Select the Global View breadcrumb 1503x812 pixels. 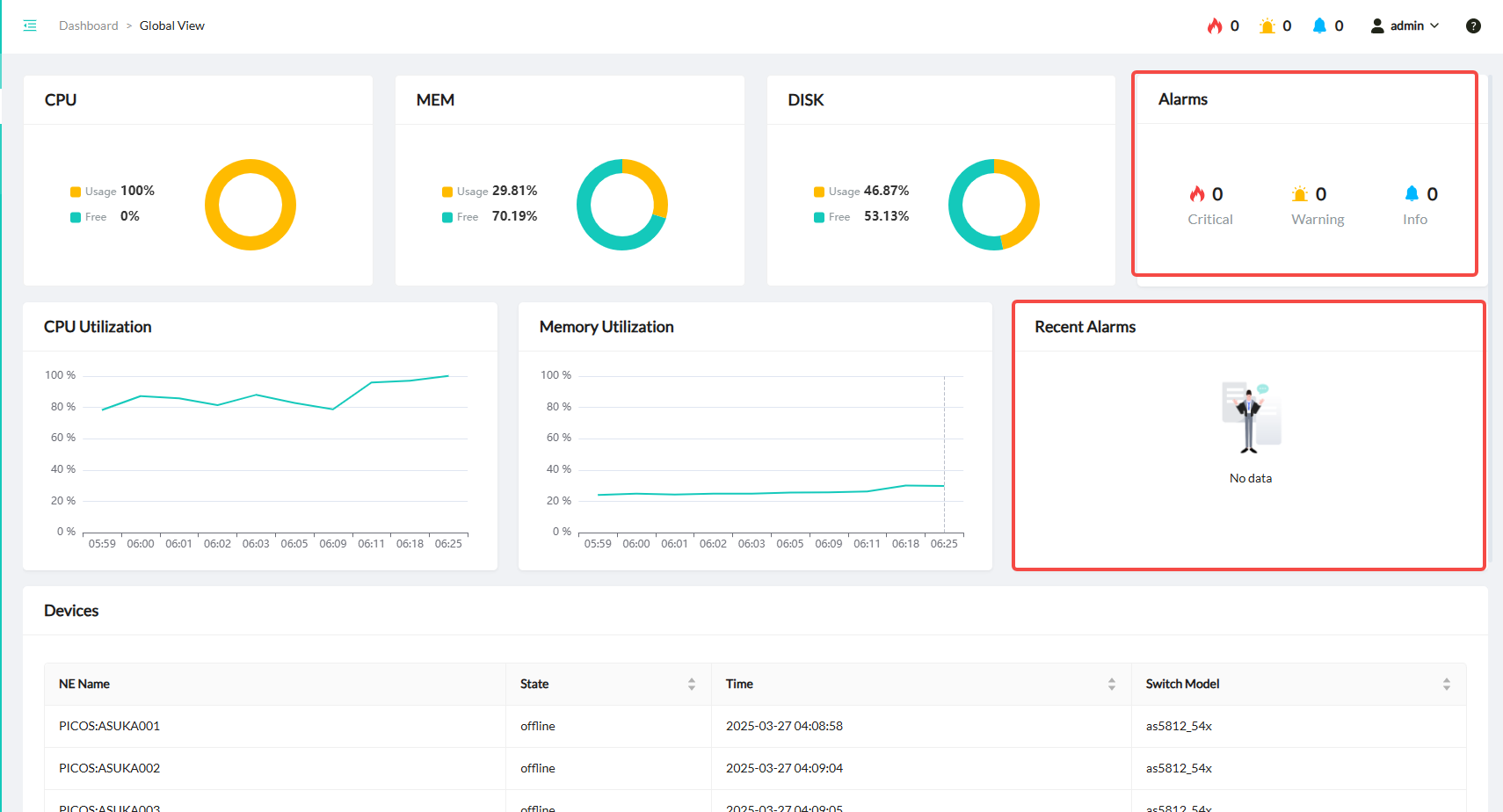(x=172, y=25)
